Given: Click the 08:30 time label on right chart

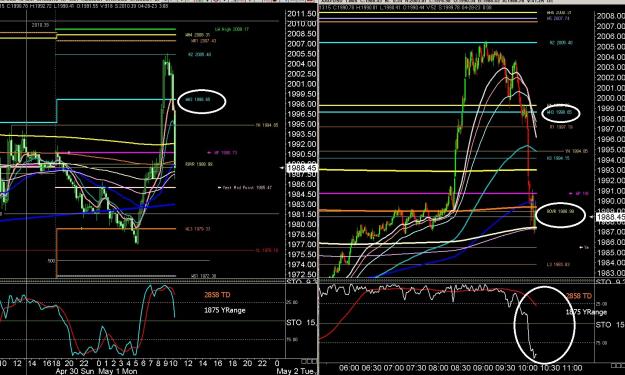Looking at the screenshot, I should click(462, 368).
